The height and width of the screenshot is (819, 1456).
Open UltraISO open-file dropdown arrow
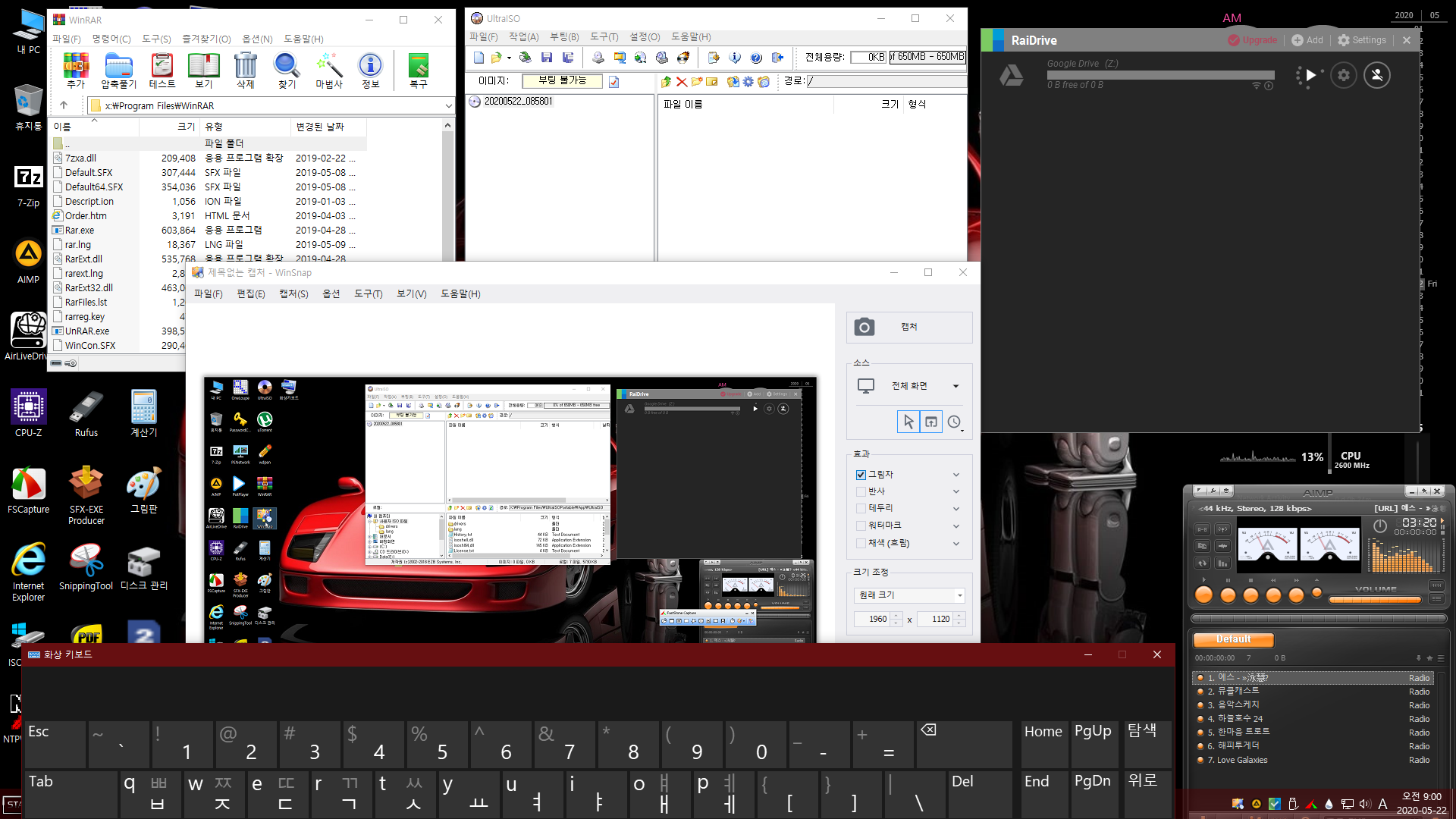pyautogui.click(x=509, y=58)
